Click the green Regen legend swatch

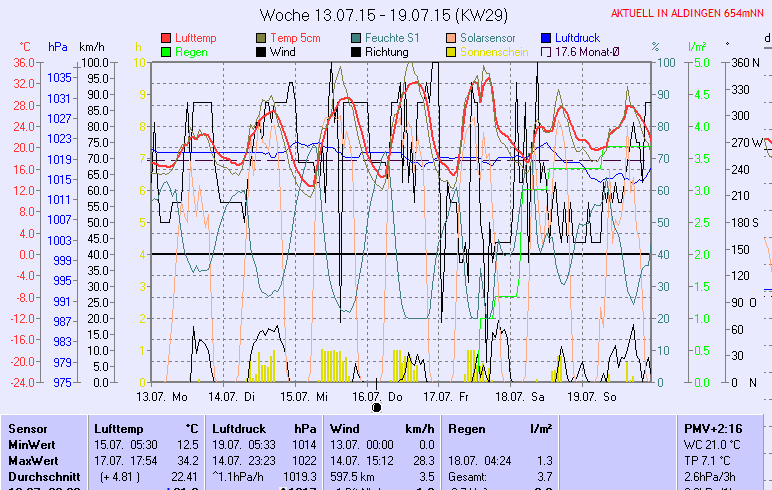pos(166,52)
